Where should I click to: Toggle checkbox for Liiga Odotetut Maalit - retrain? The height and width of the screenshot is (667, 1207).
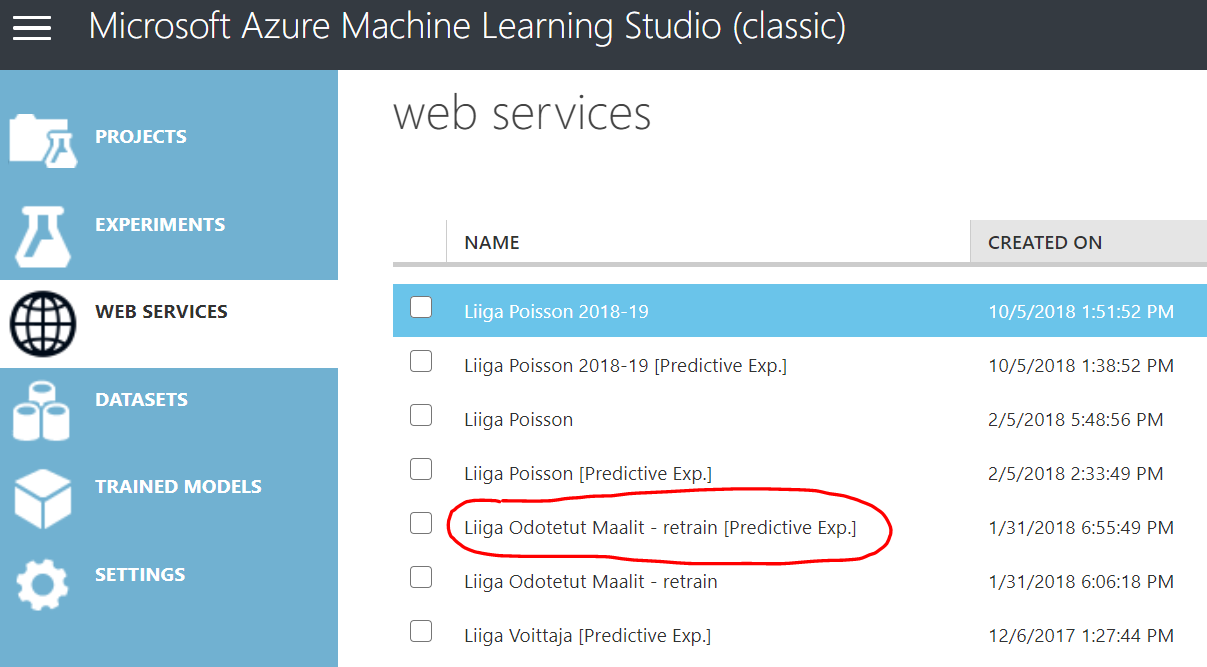[x=421, y=577]
